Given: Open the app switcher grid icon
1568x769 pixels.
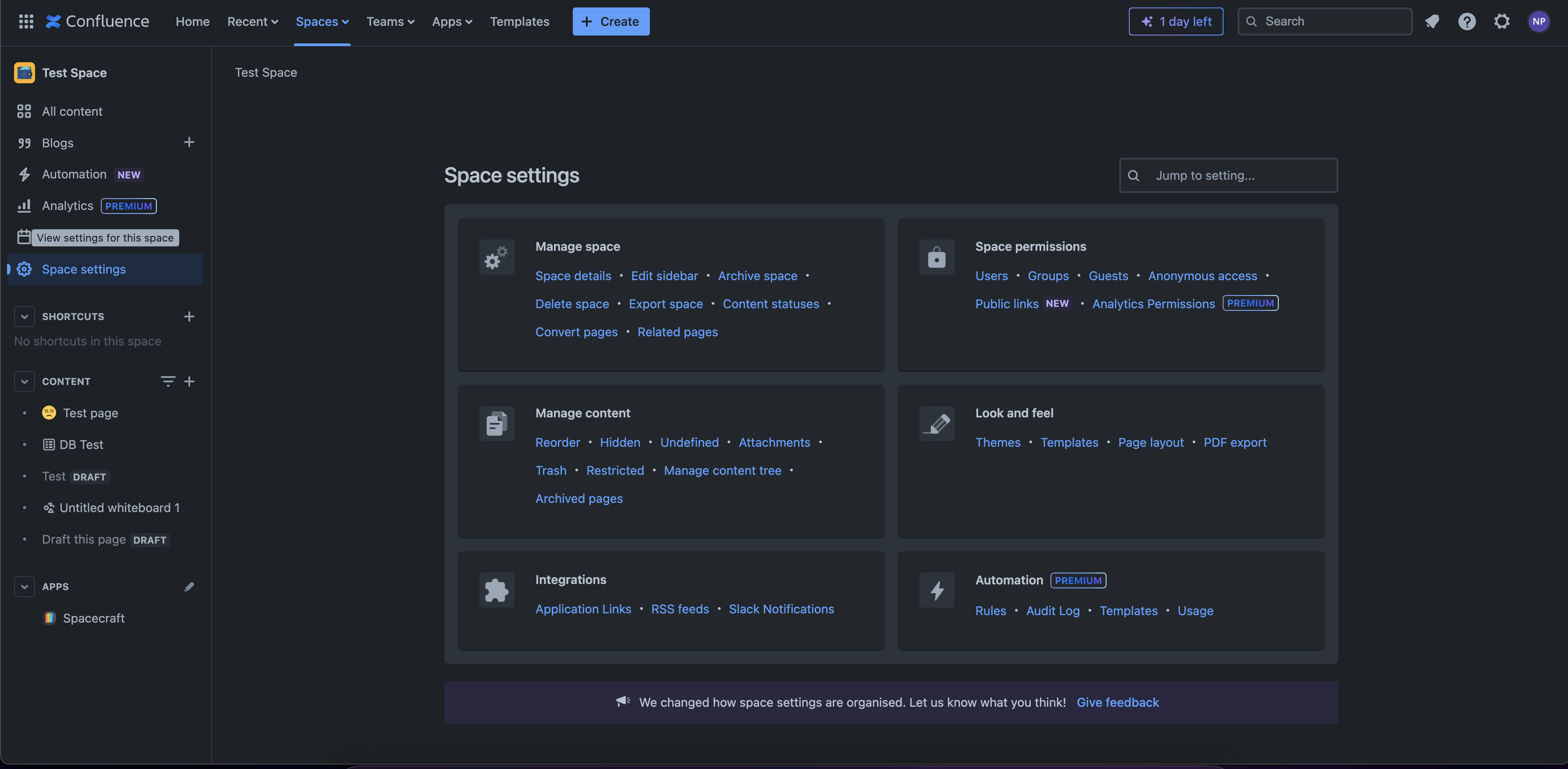Looking at the screenshot, I should point(25,21).
